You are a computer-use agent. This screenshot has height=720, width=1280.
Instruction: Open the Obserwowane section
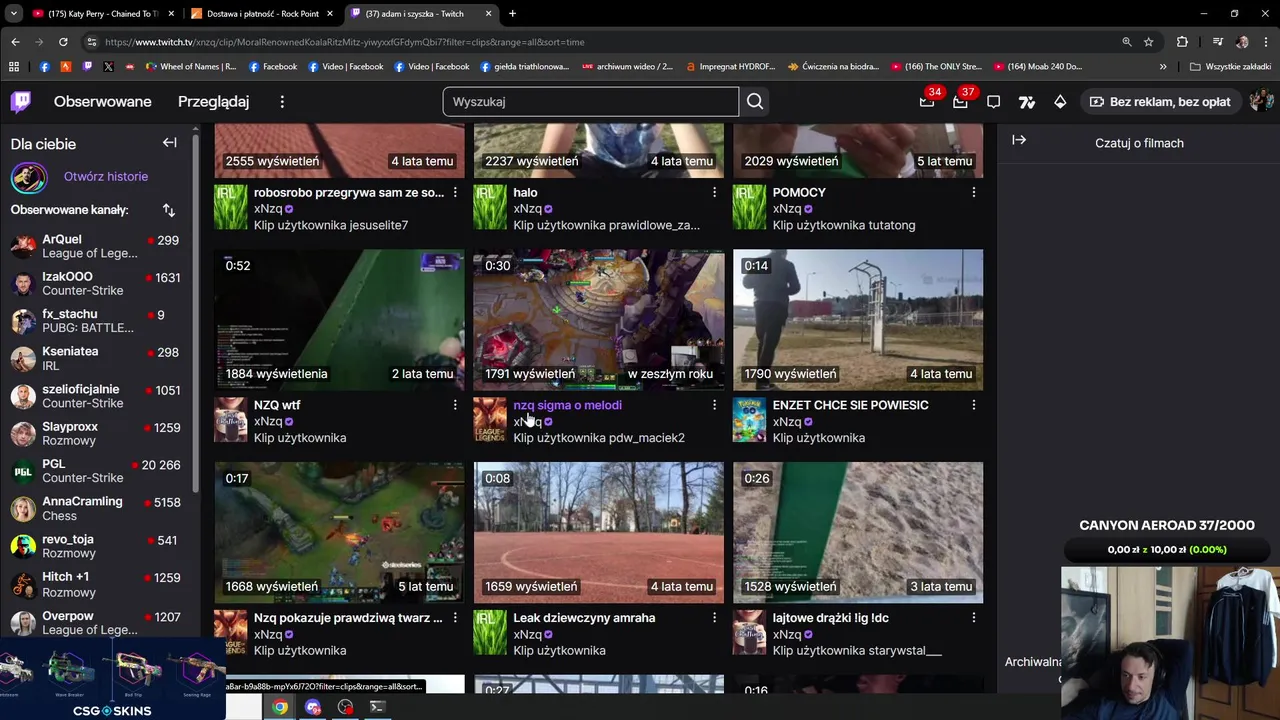[103, 102]
